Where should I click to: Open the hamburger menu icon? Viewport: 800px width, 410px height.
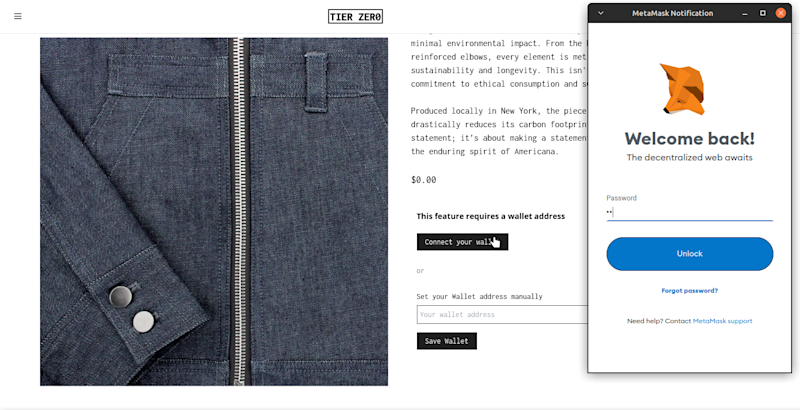[x=18, y=16]
